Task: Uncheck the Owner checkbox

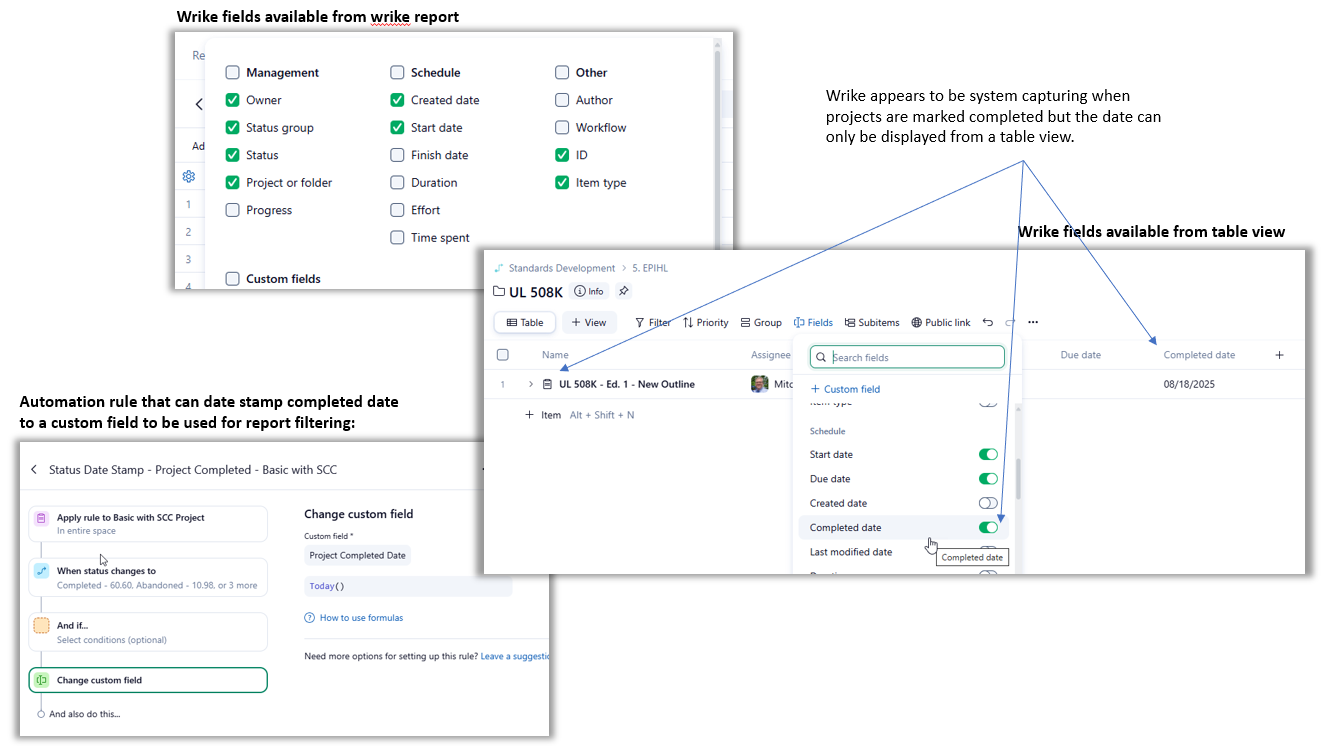Action: point(233,100)
